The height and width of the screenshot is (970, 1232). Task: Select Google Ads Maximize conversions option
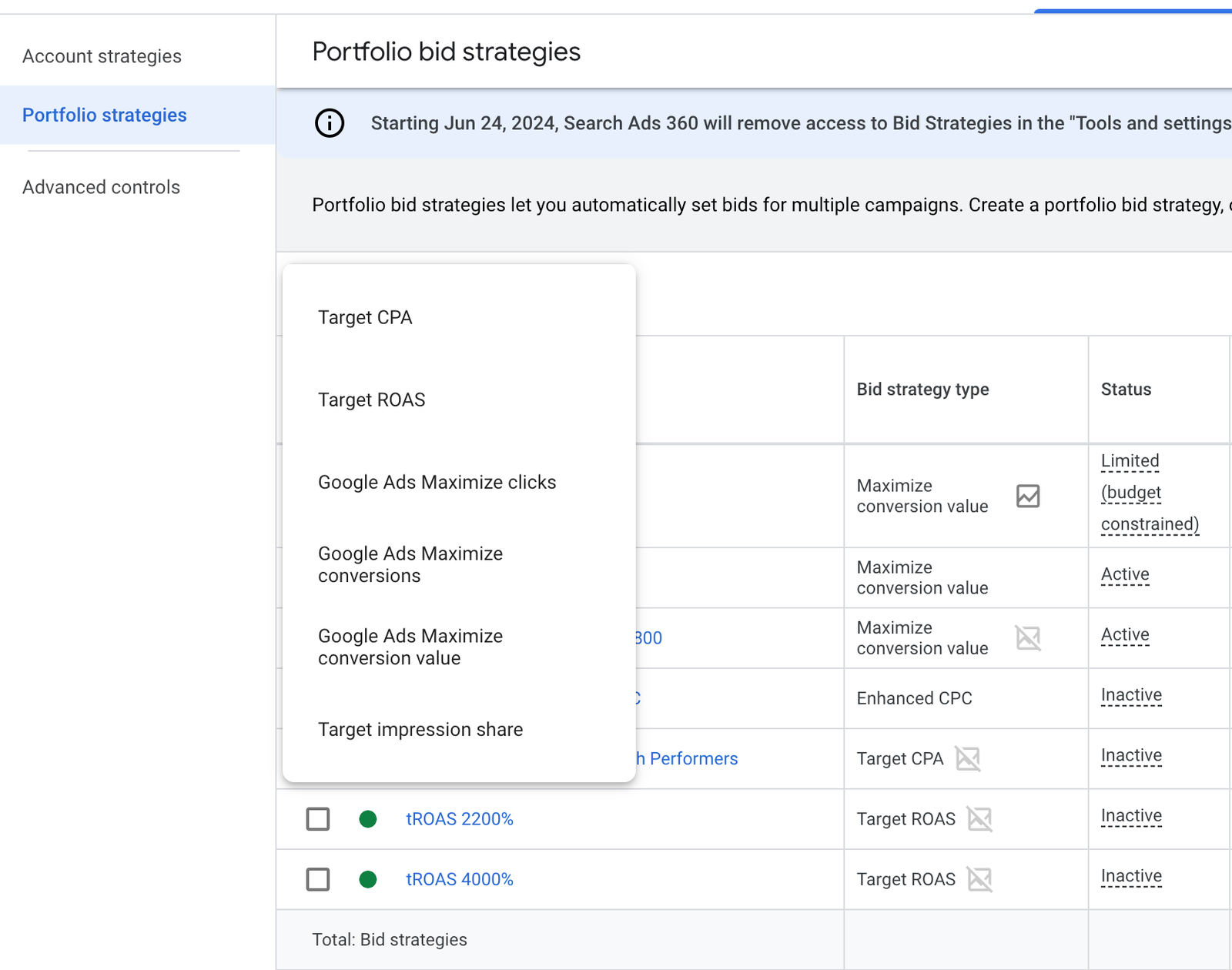410,564
